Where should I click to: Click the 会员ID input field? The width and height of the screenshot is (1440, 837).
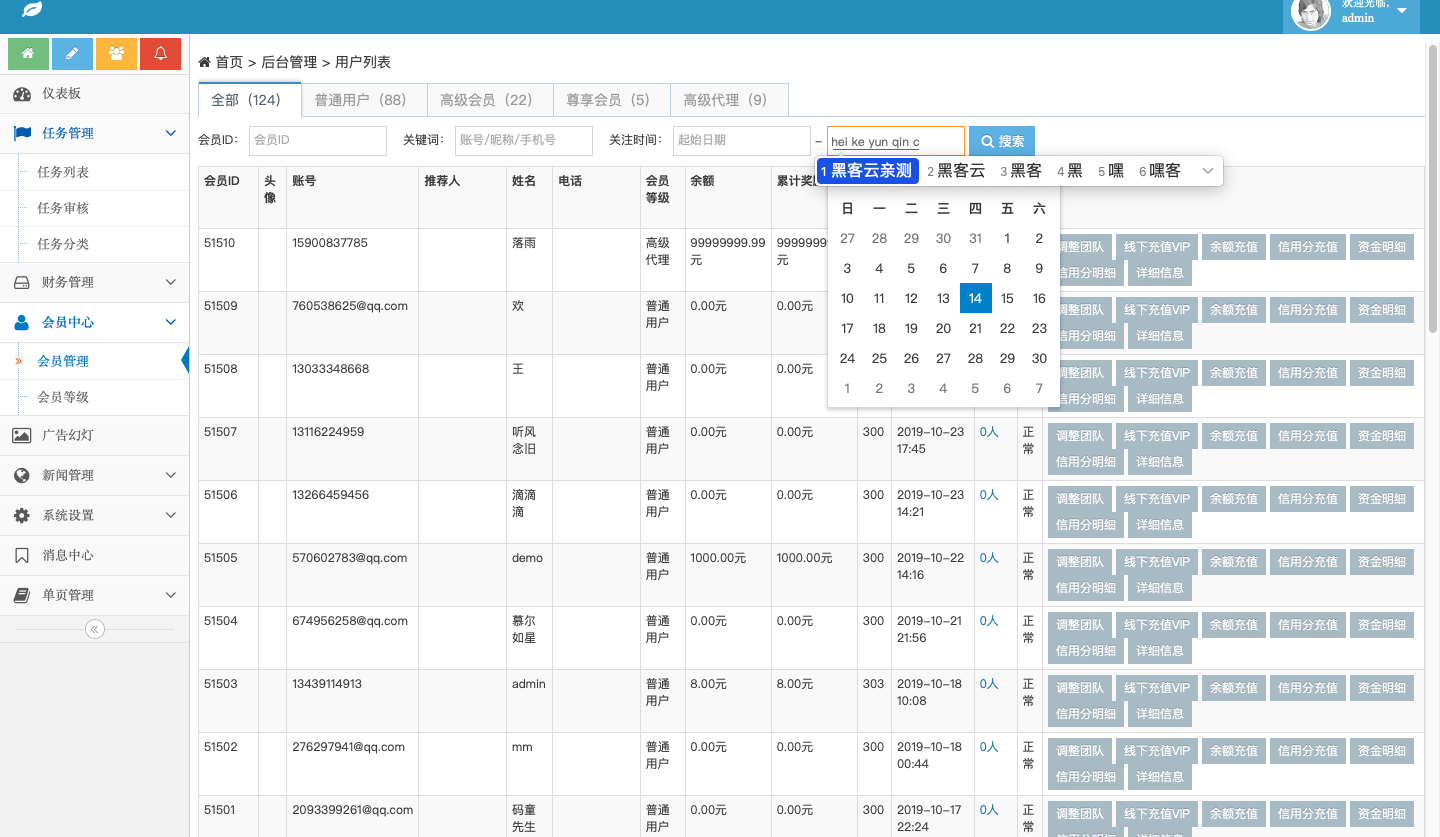tap(317, 141)
